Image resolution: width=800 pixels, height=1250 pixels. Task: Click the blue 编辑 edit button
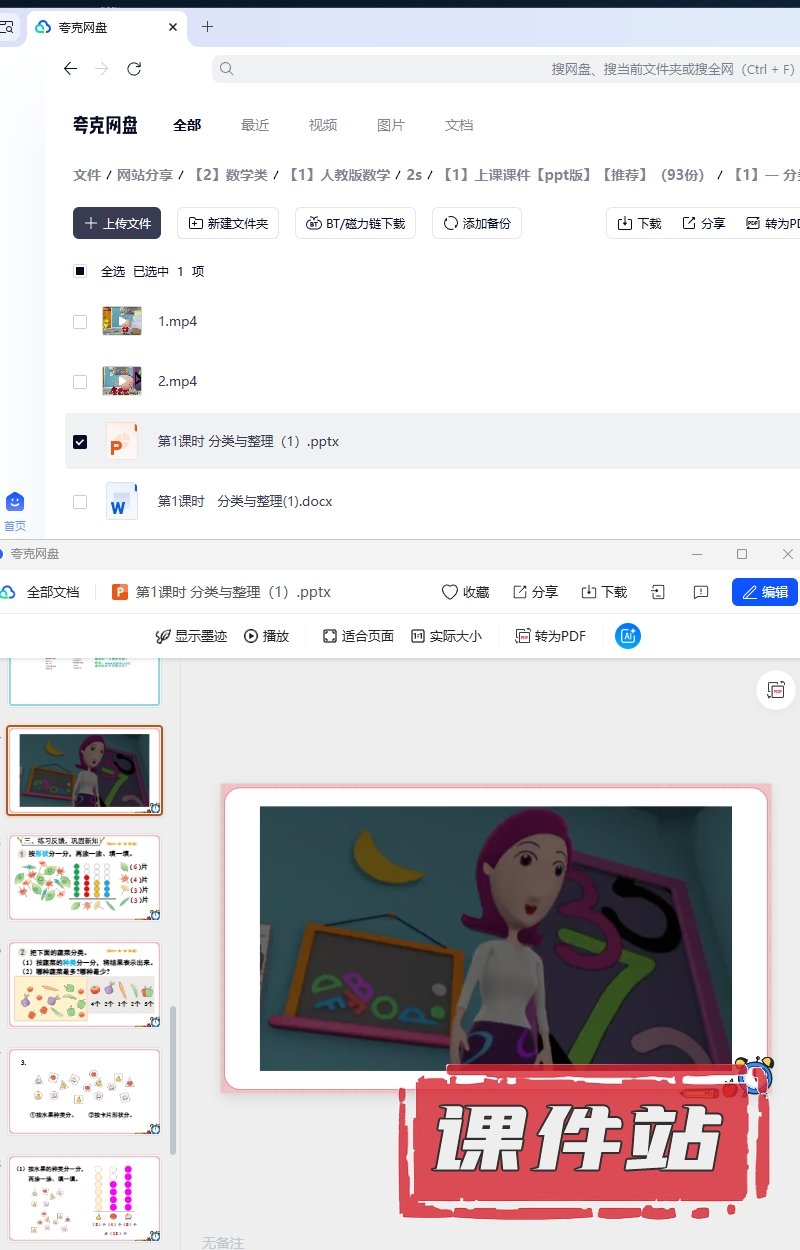click(765, 592)
